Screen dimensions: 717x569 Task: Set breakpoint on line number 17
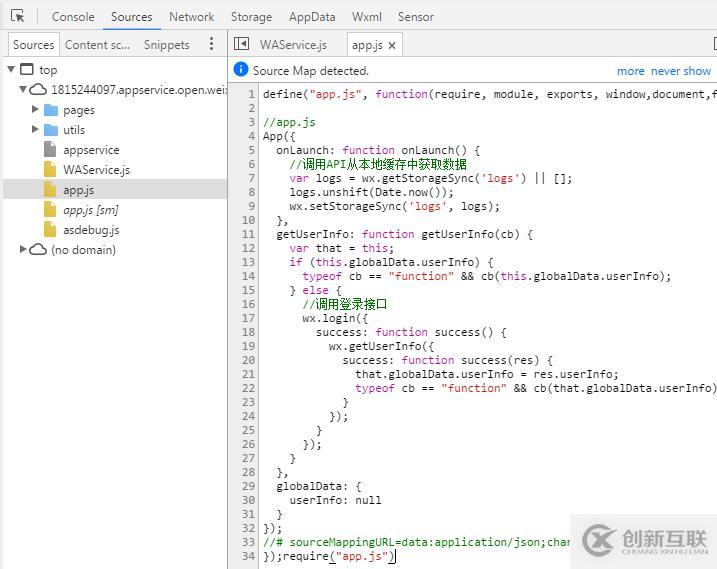pyautogui.click(x=248, y=318)
